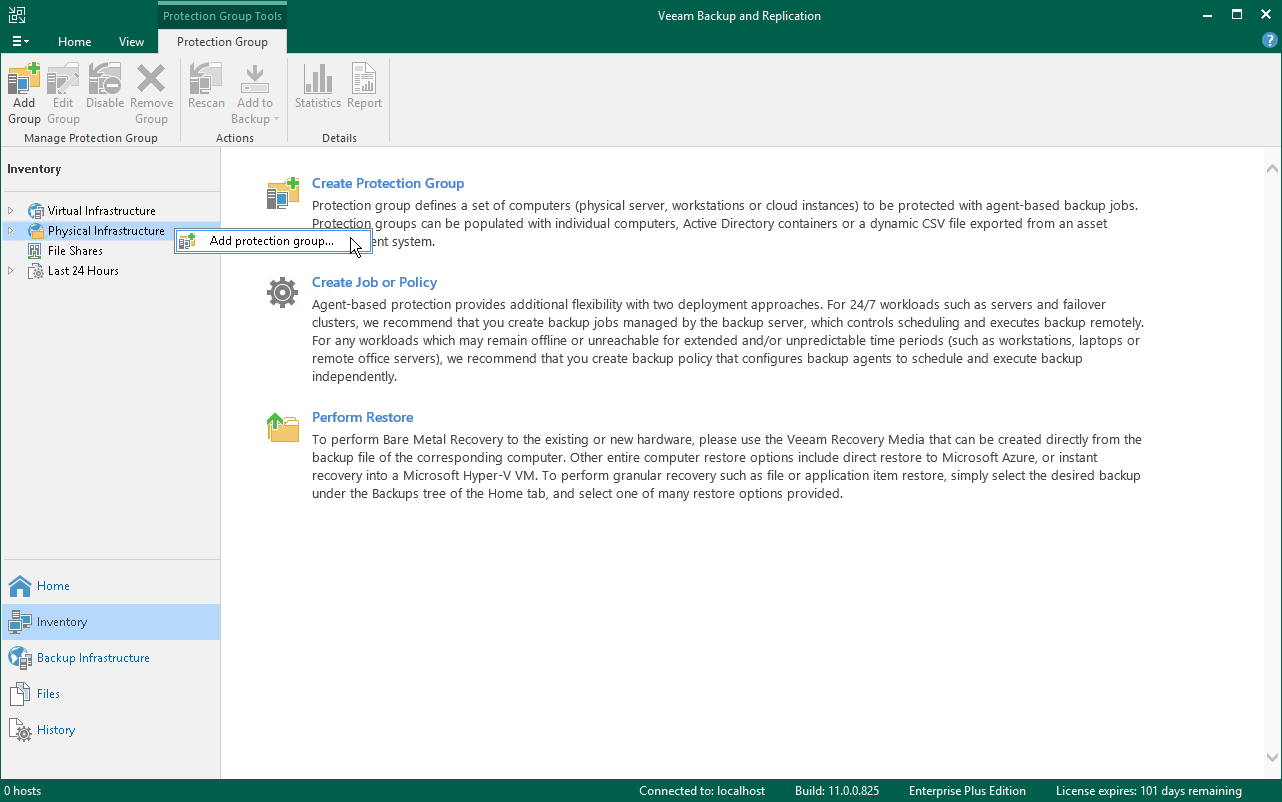This screenshot has width=1282, height=802.
Task: Go to the Home navigation view
Action: (110, 586)
